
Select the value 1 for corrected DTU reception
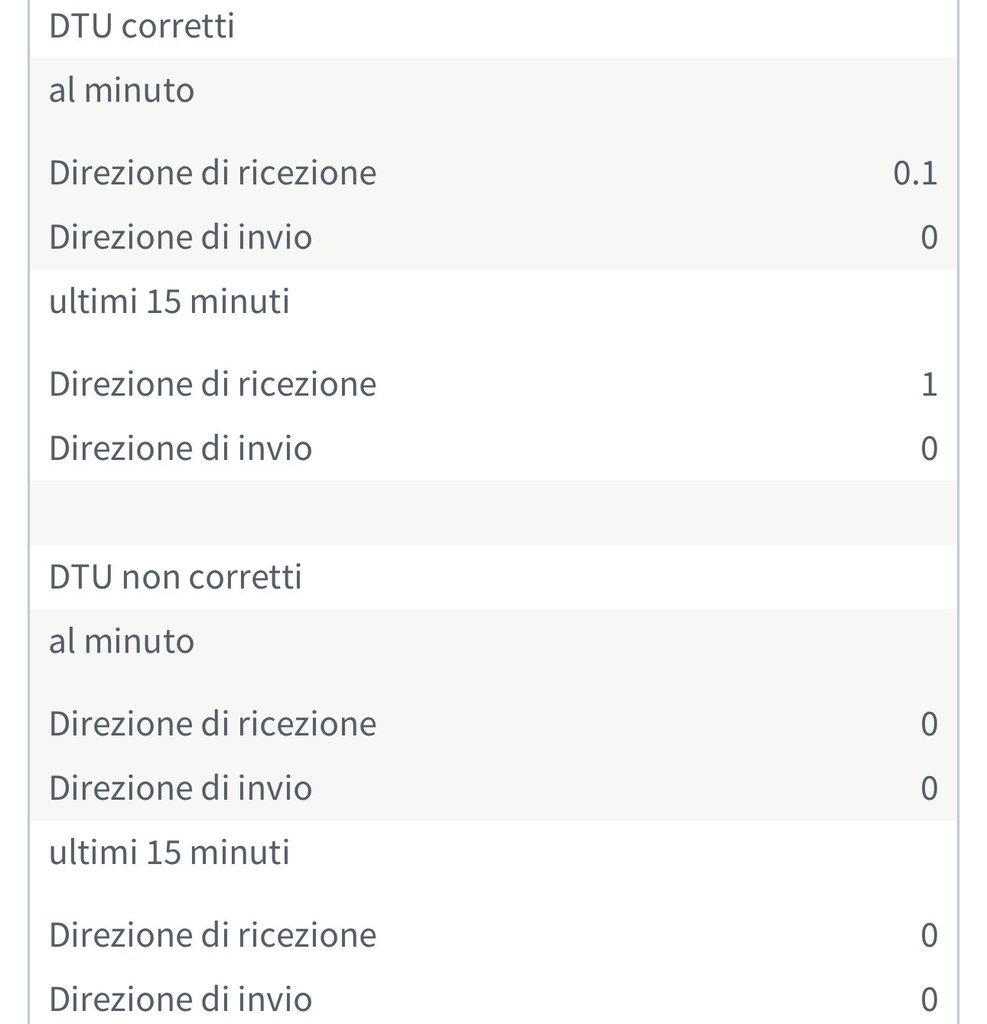point(929,385)
